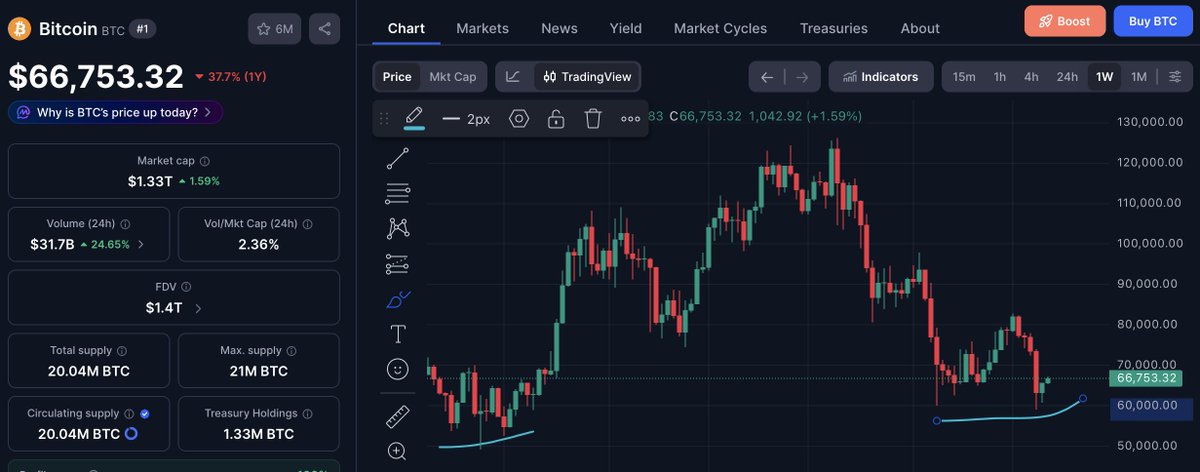Image resolution: width=1200 pixels, height=472 pixels.
Task: Click the redo forward arrow
Action: point(802,77)
